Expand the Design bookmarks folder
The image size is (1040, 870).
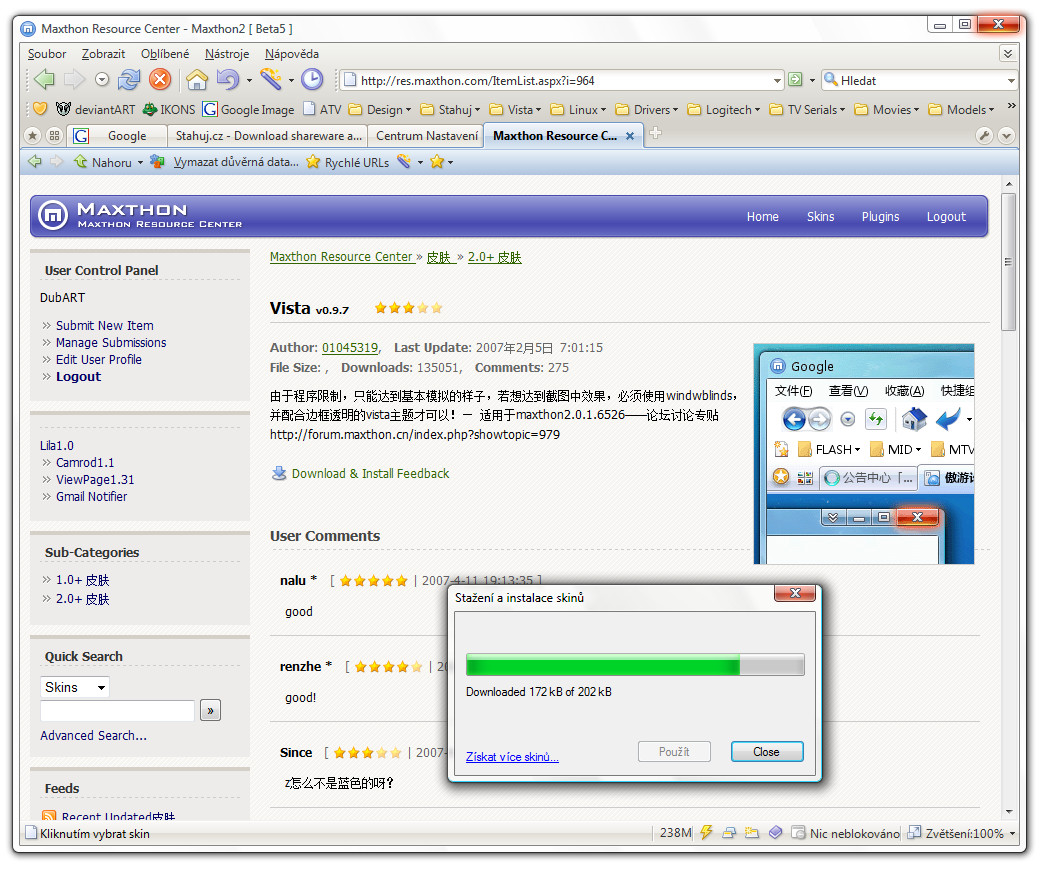(380, 109)
